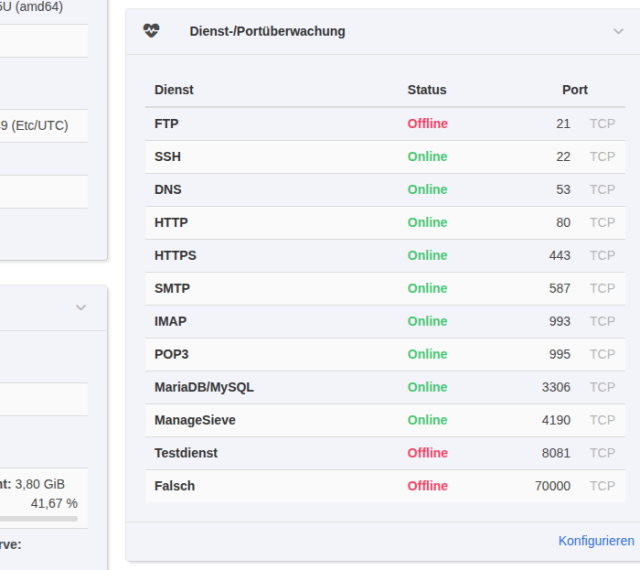Select the FTP service name

[167, 124]
